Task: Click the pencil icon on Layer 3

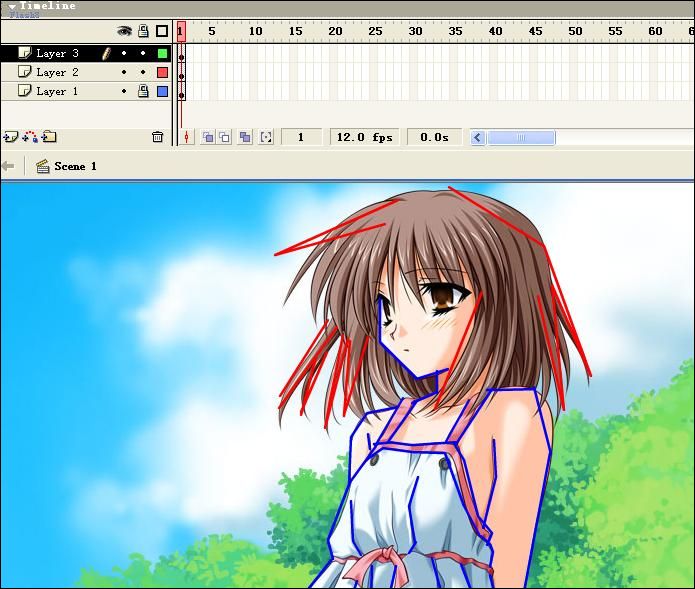Action: pos(106,53)
